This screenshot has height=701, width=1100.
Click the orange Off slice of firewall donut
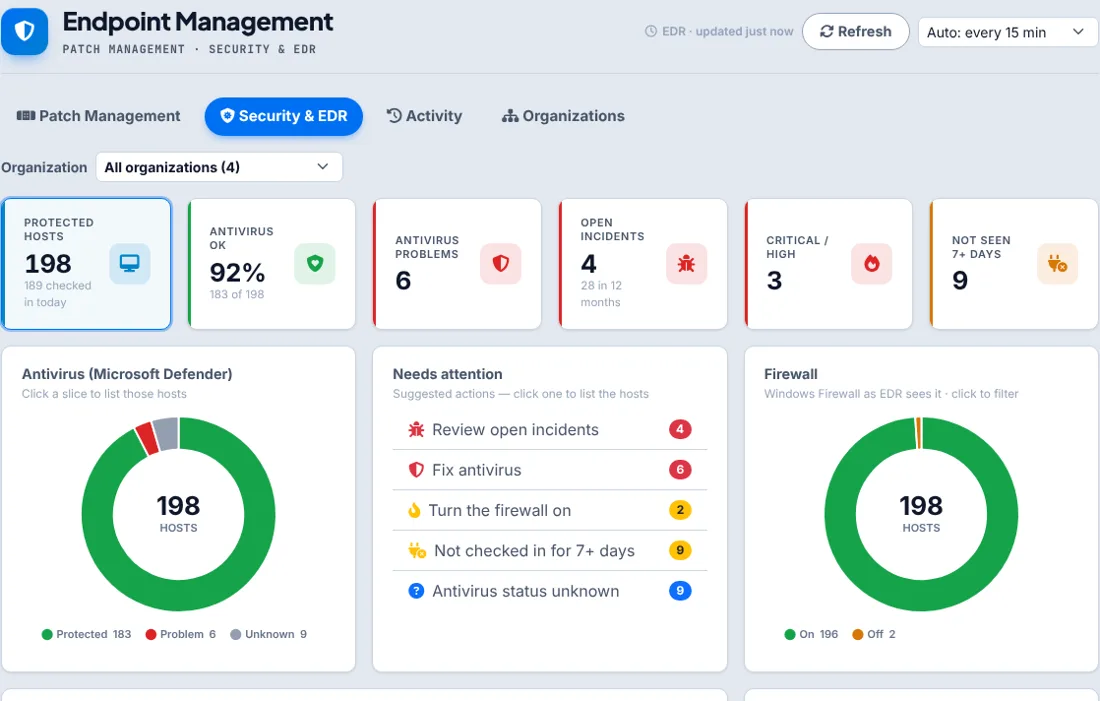tap(918, 433)
